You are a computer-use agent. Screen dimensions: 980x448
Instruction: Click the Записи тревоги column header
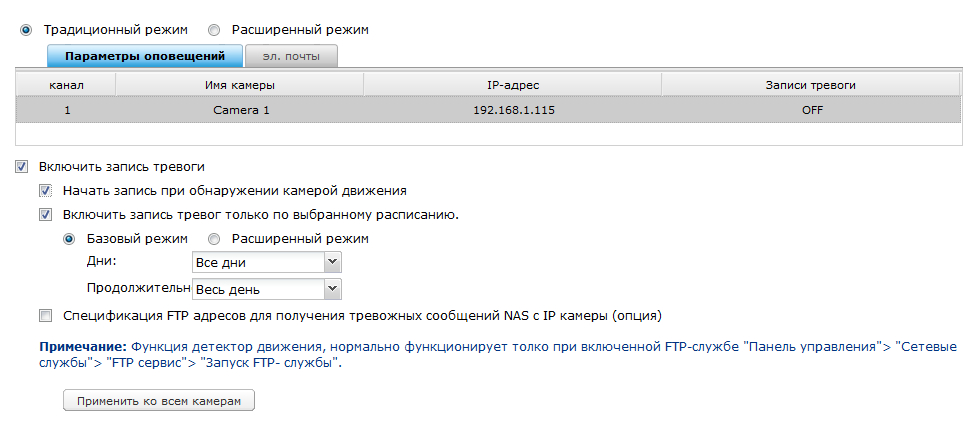811,85
